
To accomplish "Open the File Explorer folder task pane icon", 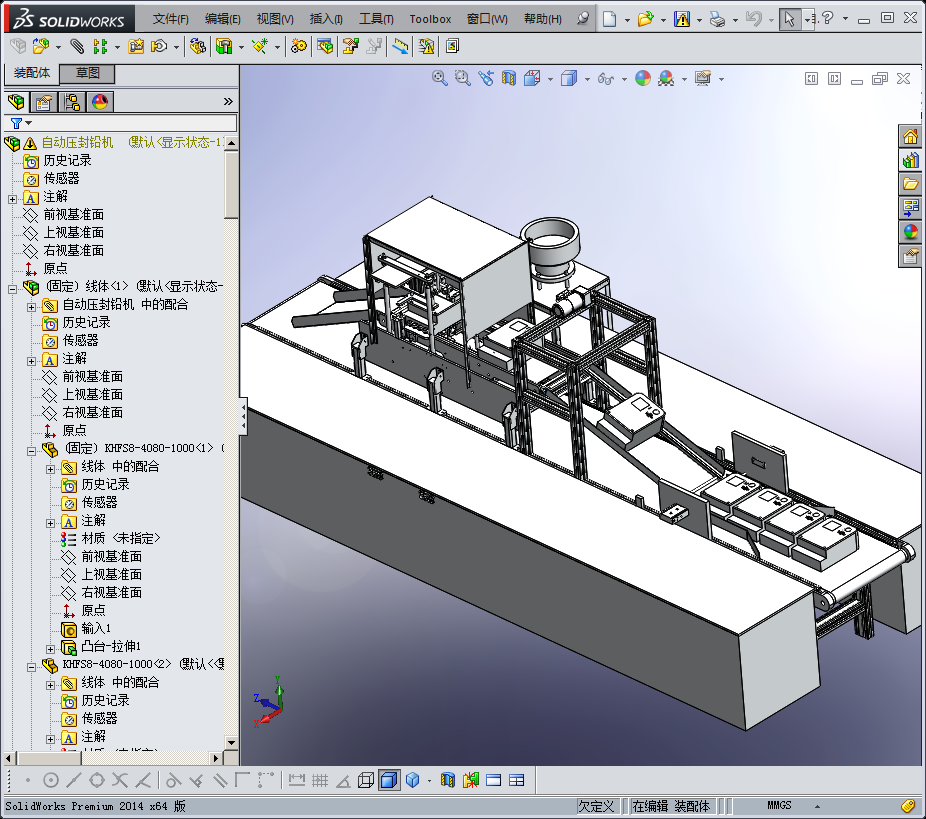I will 911,184.
